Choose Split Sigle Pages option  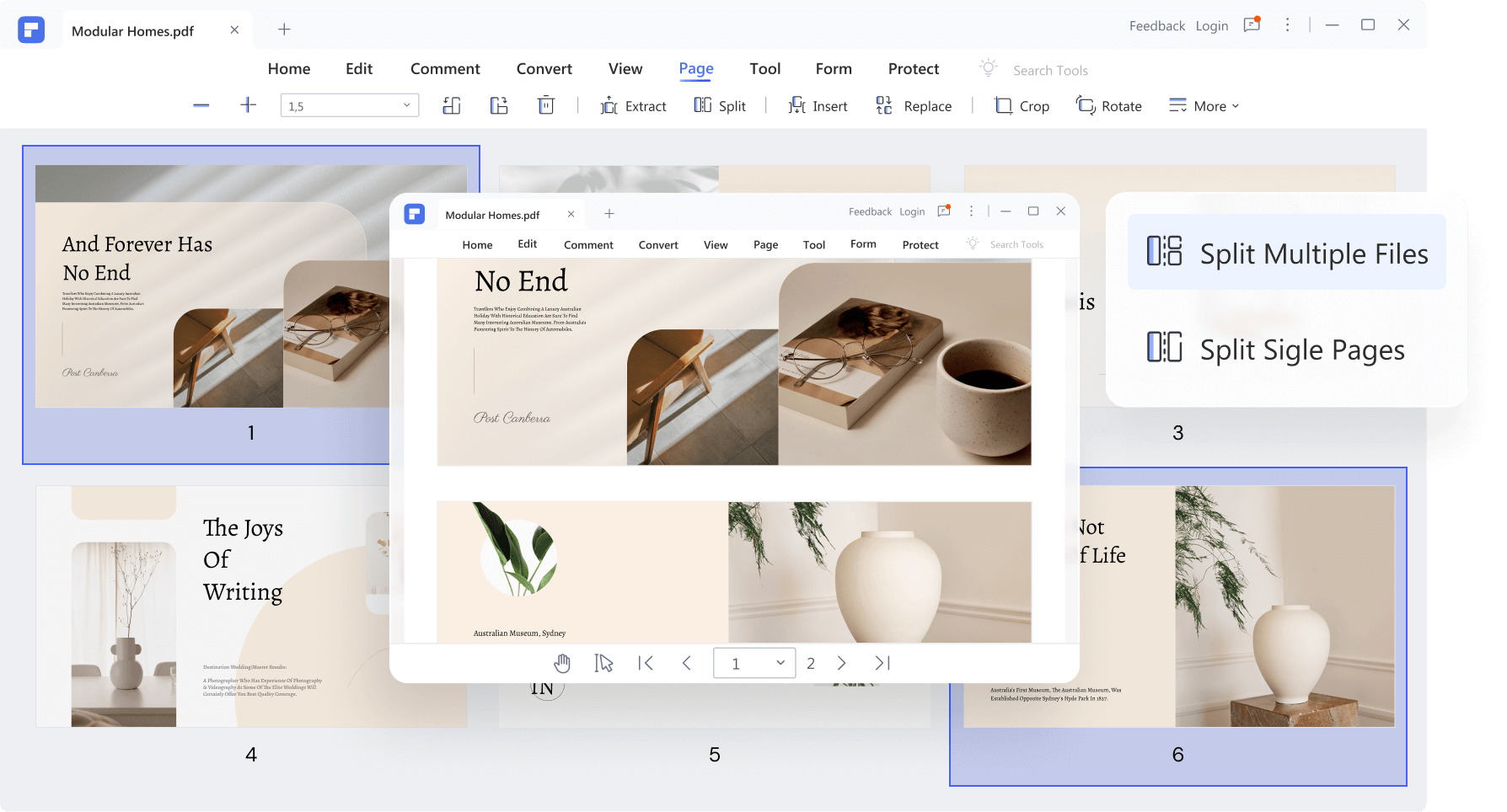point(1286,350)
